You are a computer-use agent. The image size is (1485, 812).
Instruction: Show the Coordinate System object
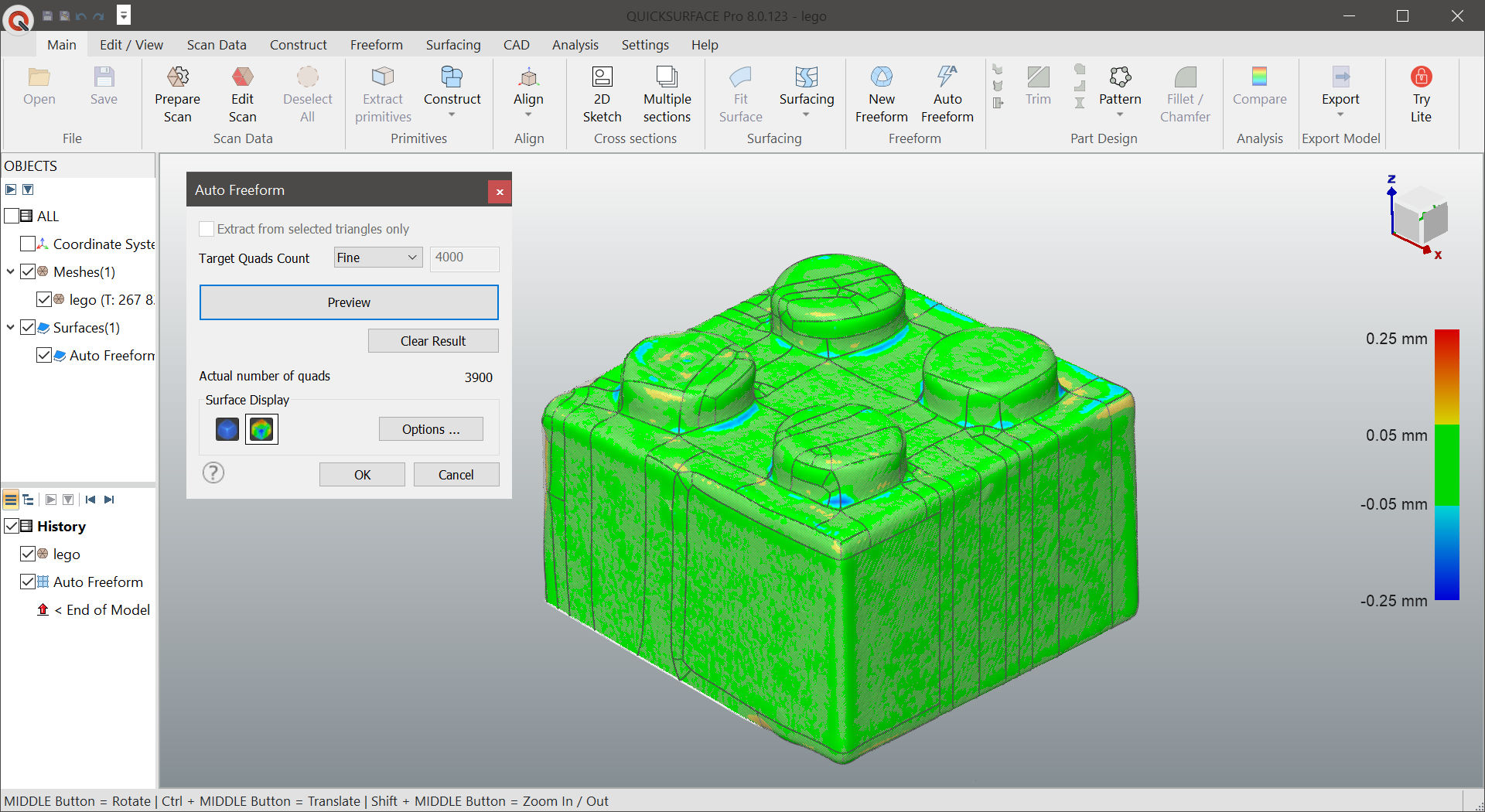(27, 244)
